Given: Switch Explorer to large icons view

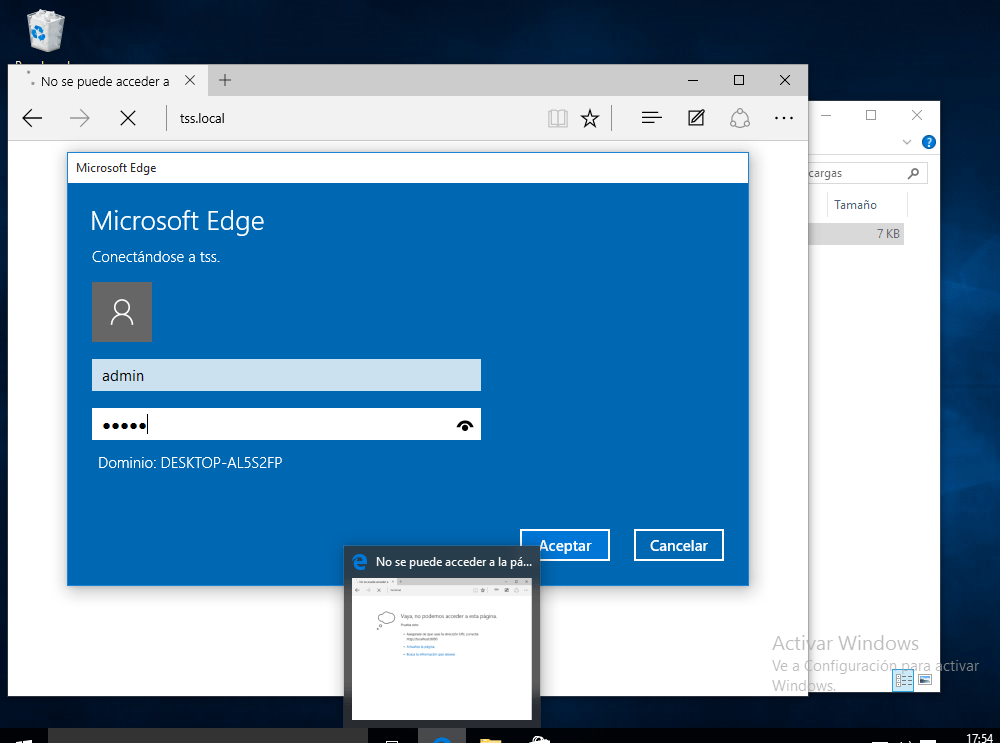Looking at the screenshot, I should pos(925,680).
